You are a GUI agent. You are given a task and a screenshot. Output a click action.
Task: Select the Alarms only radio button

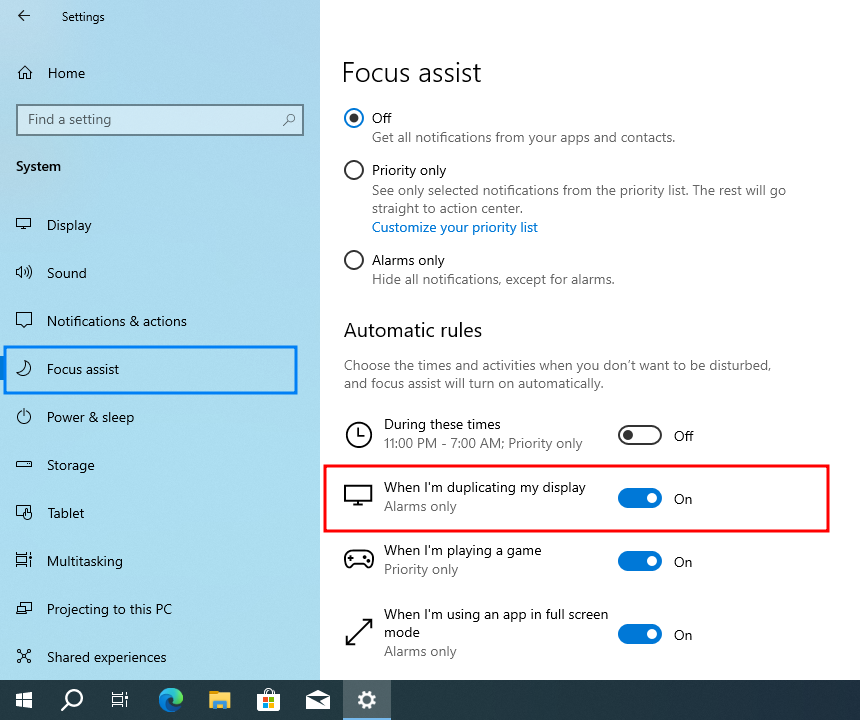(354, 260)
